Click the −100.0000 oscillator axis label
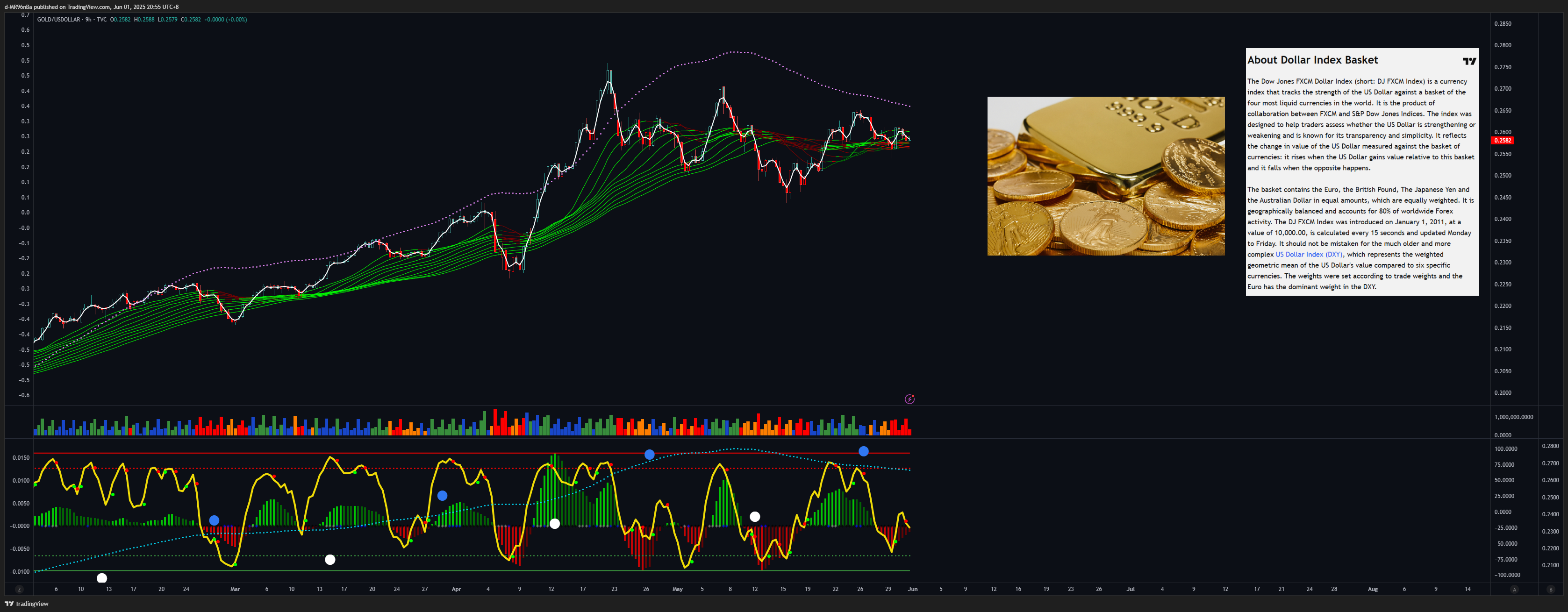The width and height of the screenshot is (1568, 612). [x=1506, y=575]
